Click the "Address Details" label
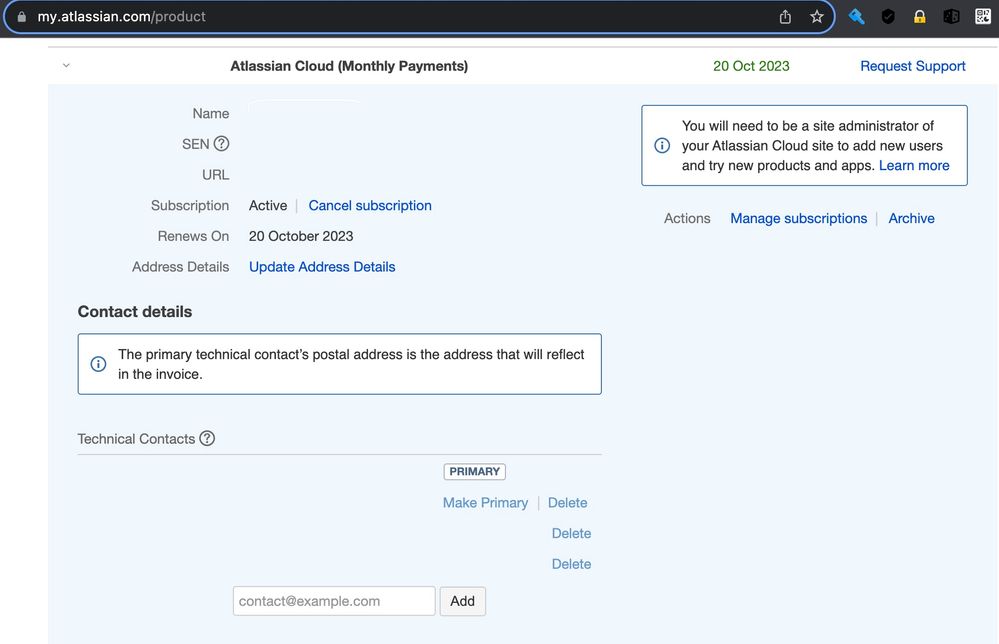The width and height of the screenshot is (999, 644). [x=180, y=267]
